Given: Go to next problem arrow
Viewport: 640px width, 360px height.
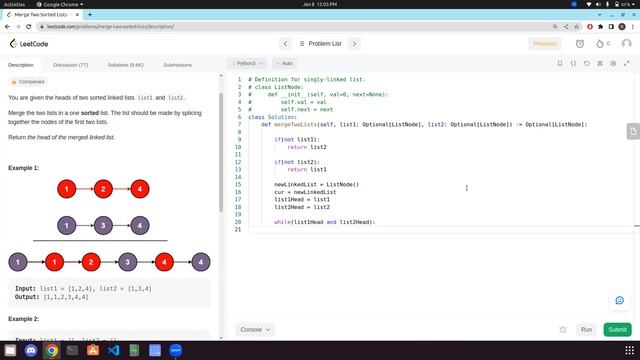Looking at the screenshot, I should tap(354, 44).
